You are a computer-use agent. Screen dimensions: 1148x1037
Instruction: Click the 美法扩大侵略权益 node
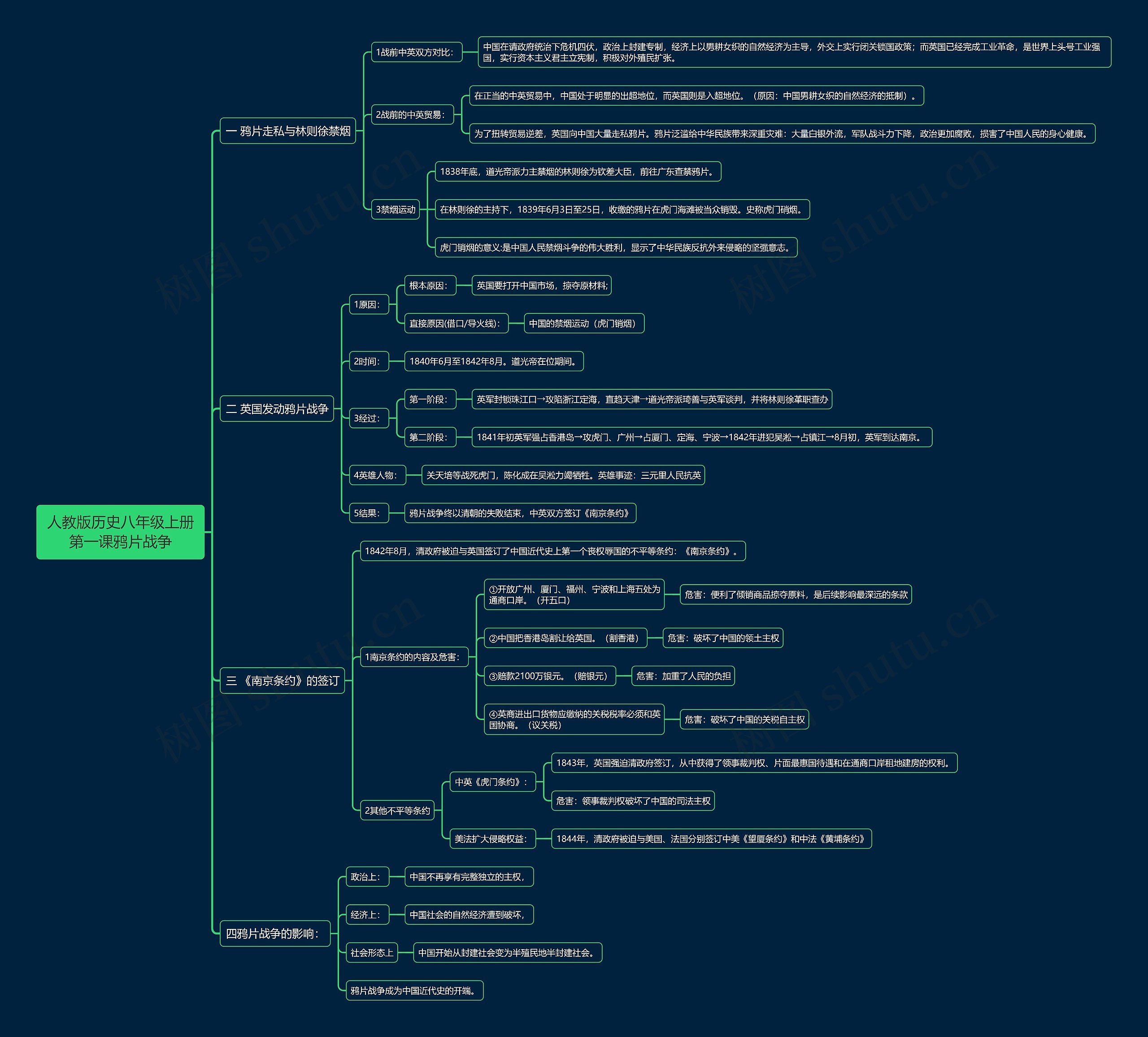click(492, 839)
